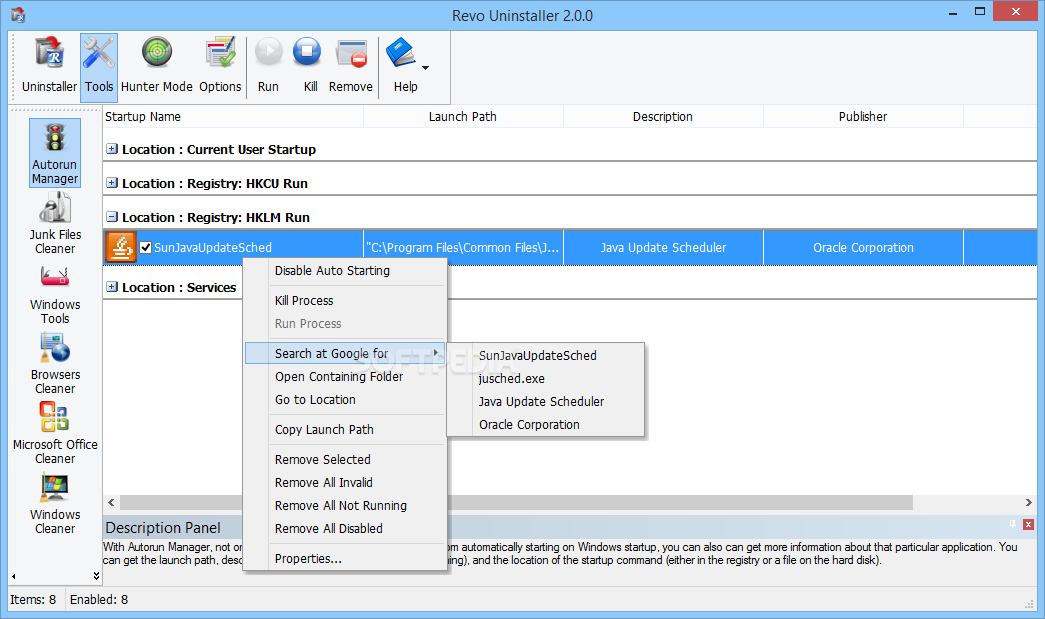Click the Oracle Corporation publisher cell
1045x619 pixels.
pyautogui.click(x=863, y=248)
